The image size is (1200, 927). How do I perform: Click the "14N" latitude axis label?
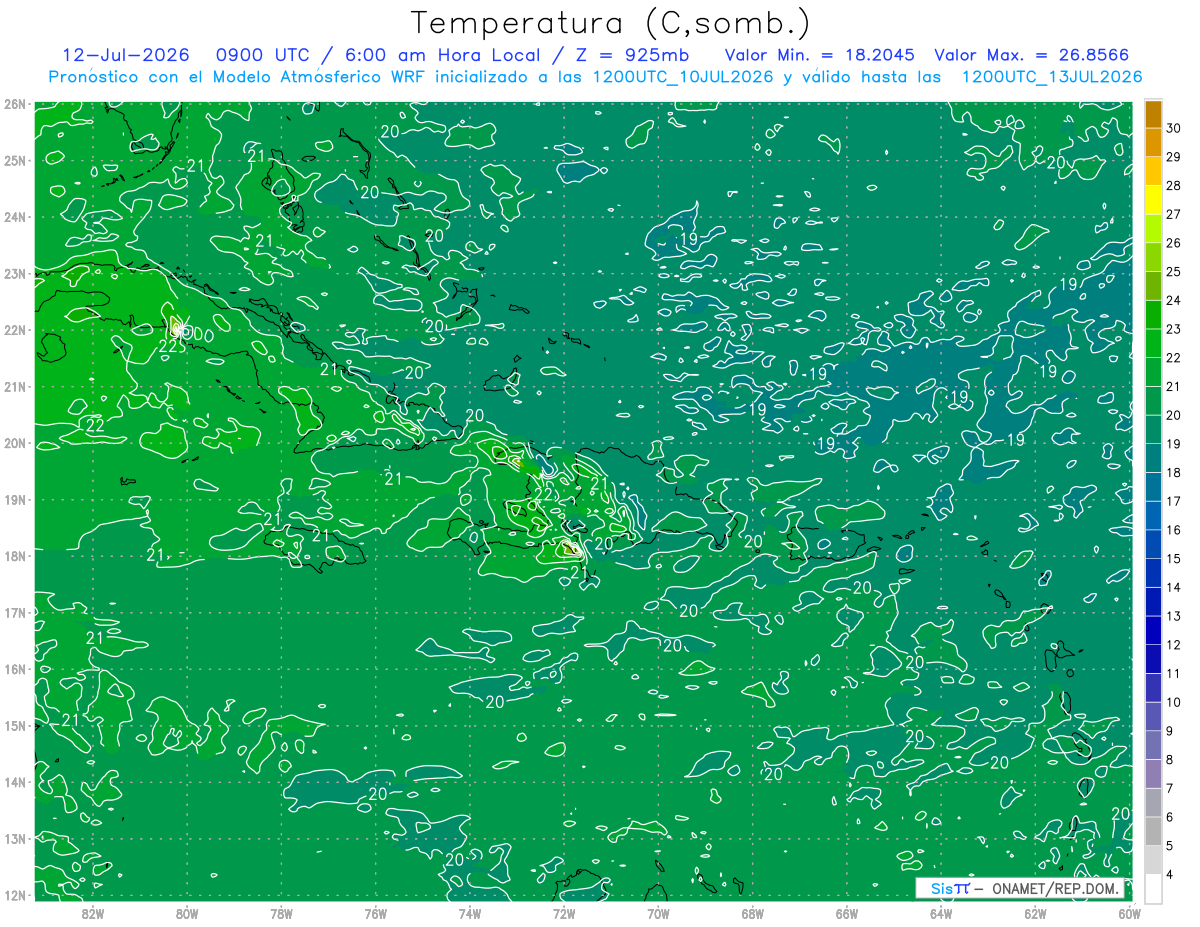[x=14, y=782]
